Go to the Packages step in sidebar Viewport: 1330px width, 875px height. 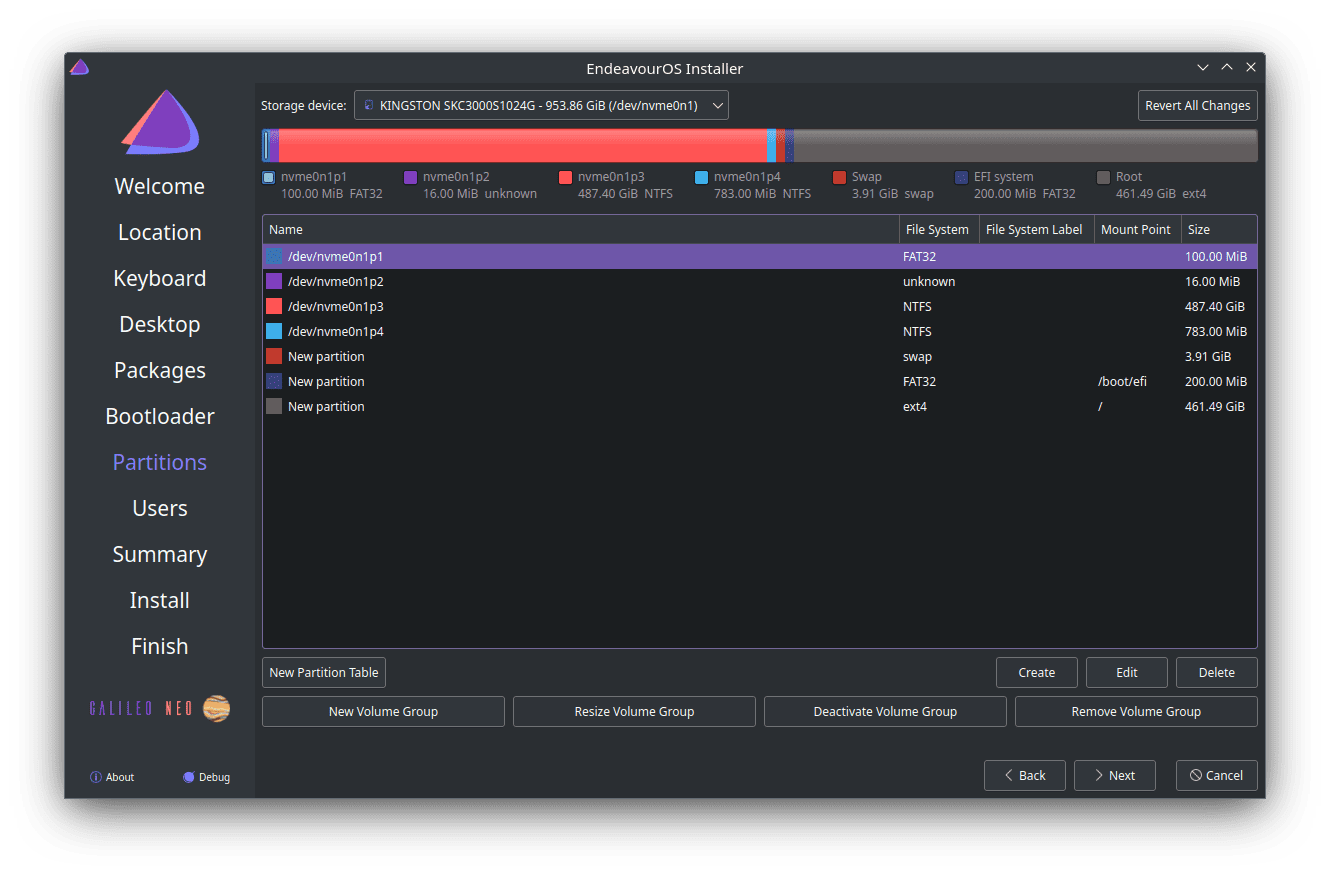click(x=160, y=370)
